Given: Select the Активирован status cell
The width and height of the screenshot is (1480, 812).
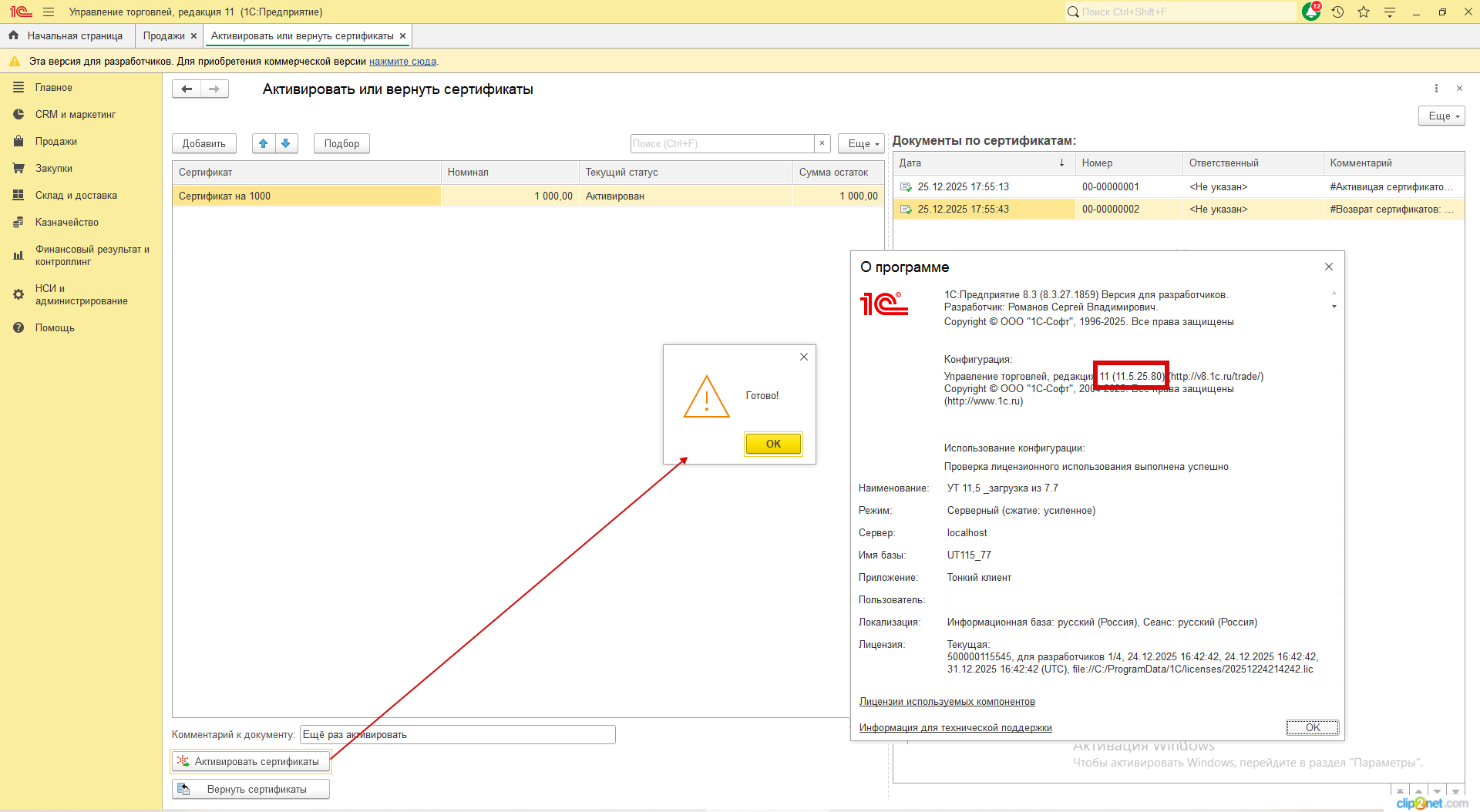Looking at the screenshot, I should click(686, 196).
